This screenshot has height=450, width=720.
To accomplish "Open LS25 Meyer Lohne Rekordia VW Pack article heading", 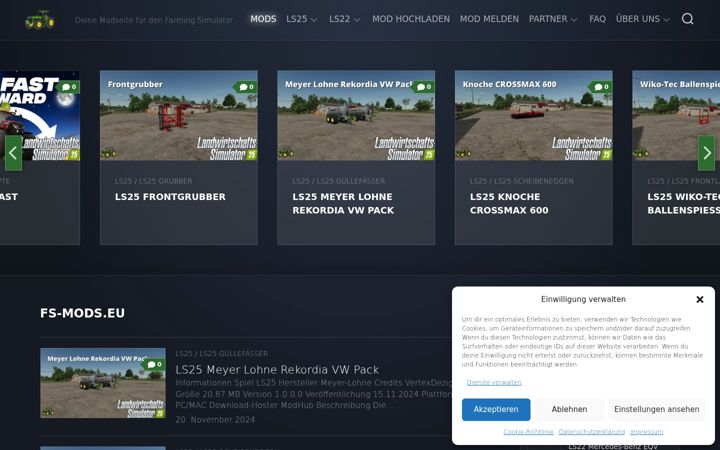I will click(x=277, y=370).
